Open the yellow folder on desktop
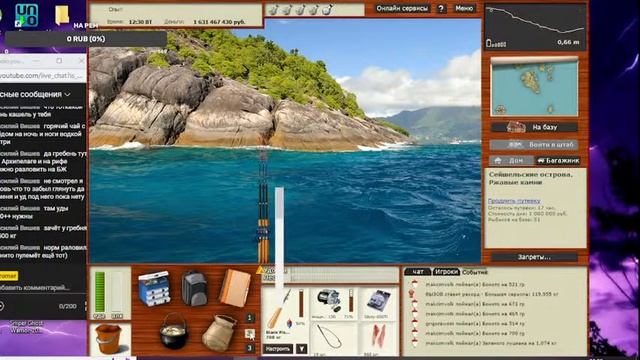The height and width of the screenshot is (360, 640). [x=62, y=15]
